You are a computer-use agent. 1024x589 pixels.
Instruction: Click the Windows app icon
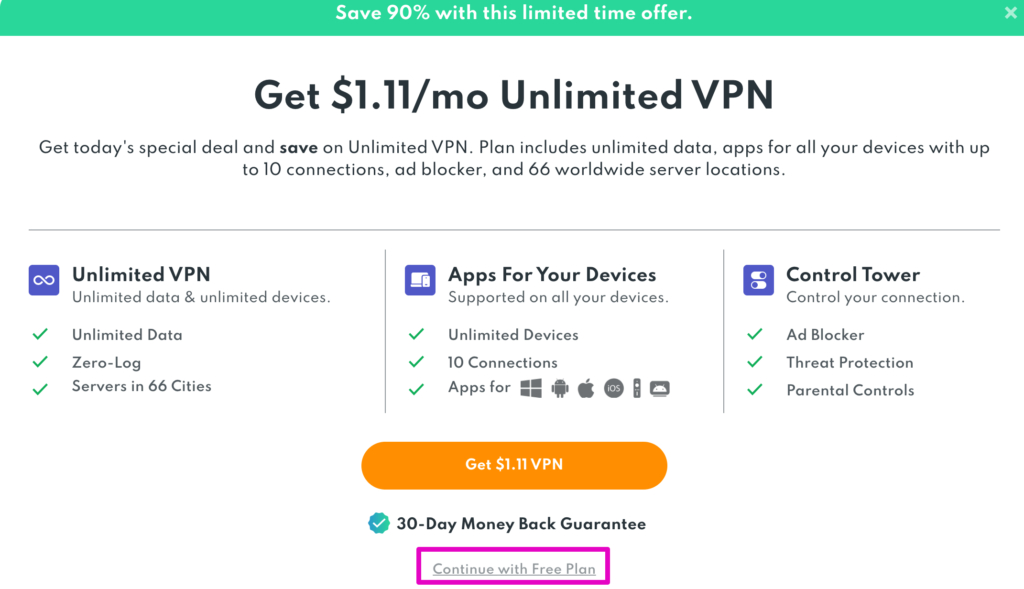coord(531,389)
